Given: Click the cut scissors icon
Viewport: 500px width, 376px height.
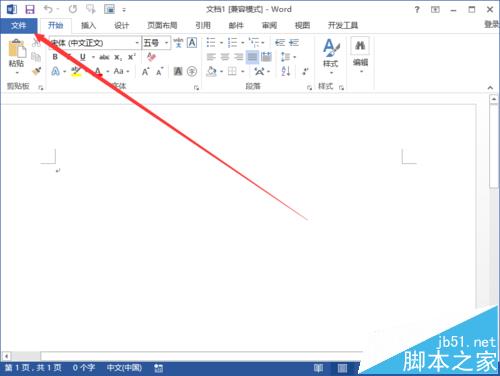Looking at the screenshot, I should point(36,43).
